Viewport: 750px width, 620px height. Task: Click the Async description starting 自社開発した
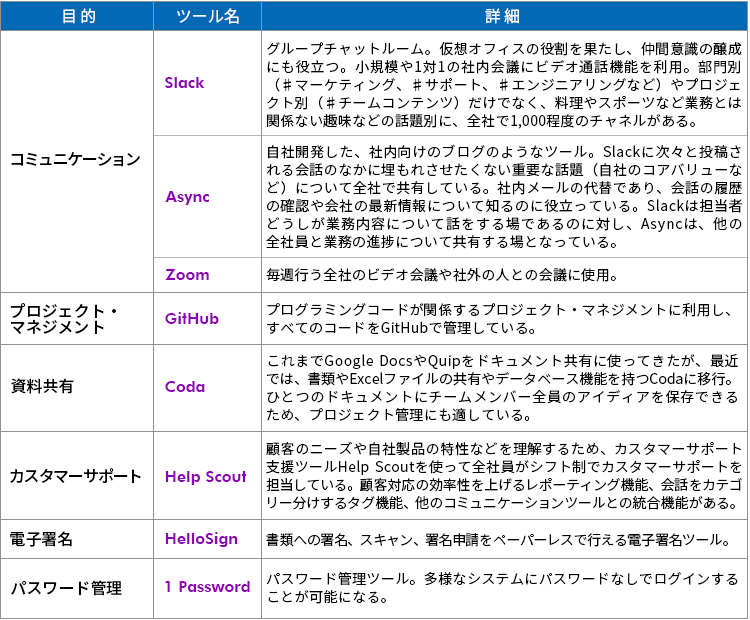(504, 197)
